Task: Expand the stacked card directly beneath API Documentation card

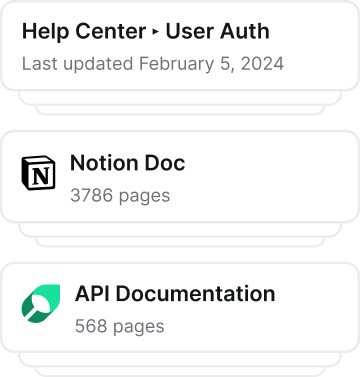Action: coord(180,360)
